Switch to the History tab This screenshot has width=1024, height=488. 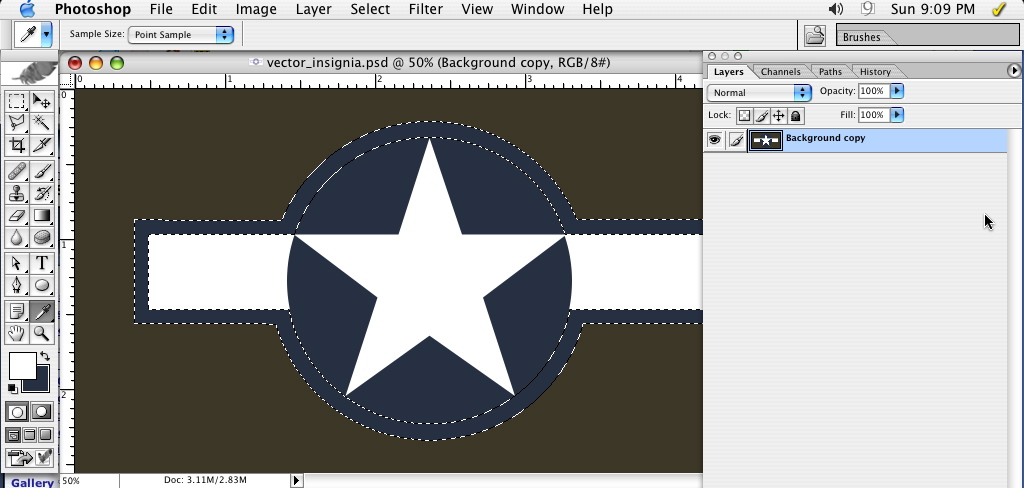(875, 72)
